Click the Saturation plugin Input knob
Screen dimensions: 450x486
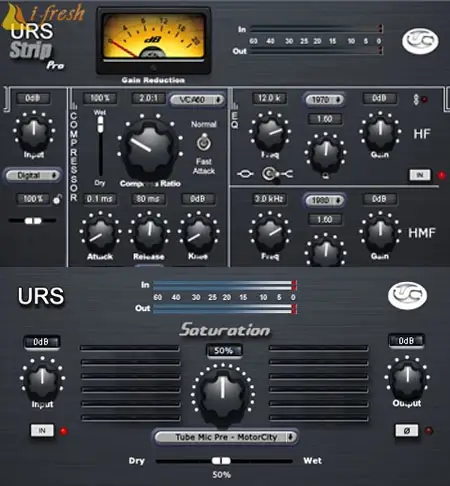click(42, 380)
